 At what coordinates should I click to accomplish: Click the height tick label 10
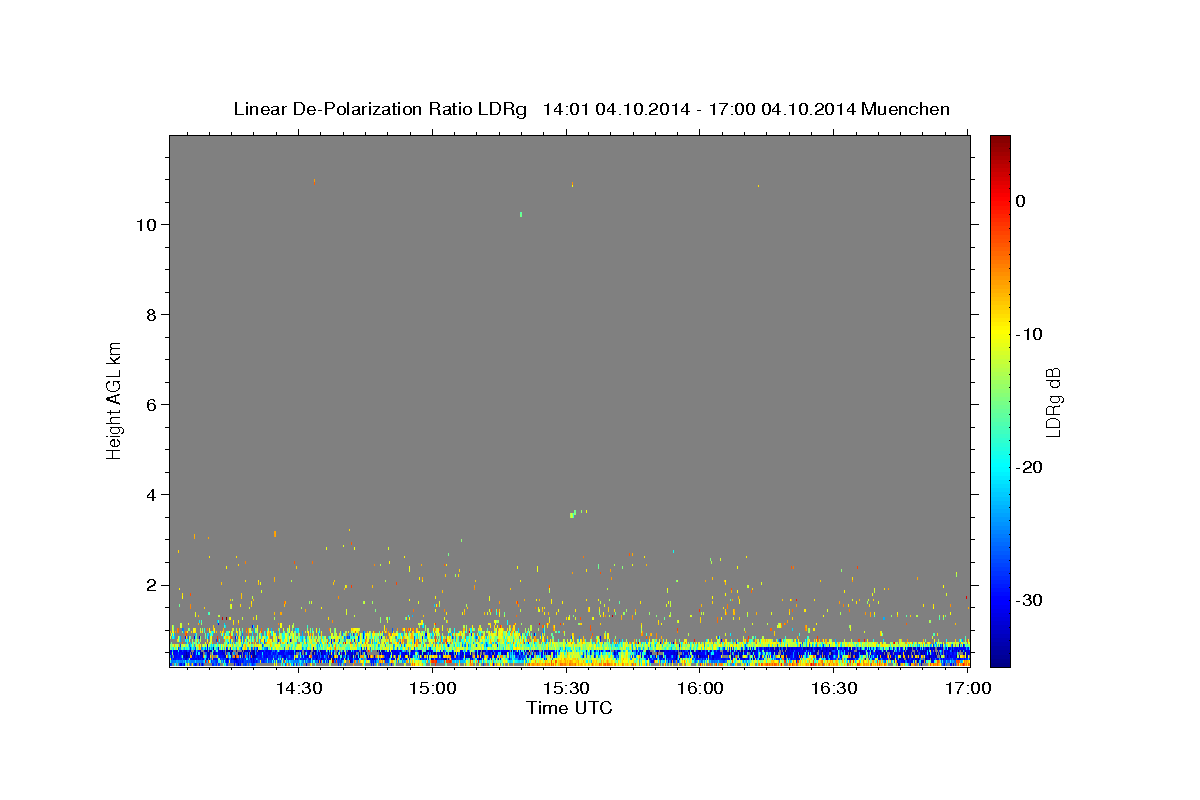[146, 224]
